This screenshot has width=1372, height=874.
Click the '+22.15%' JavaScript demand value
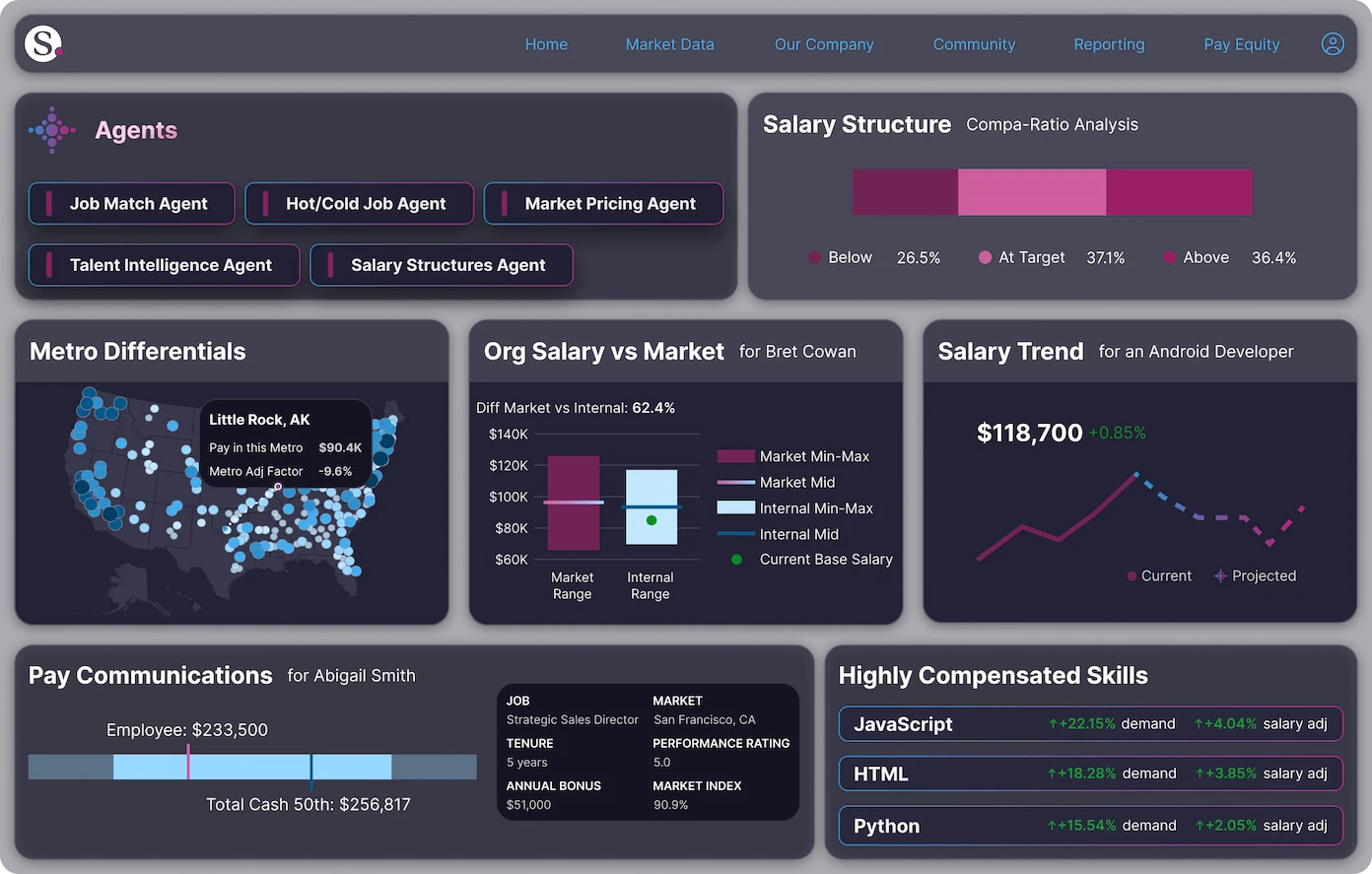[x=1087, y=724]
